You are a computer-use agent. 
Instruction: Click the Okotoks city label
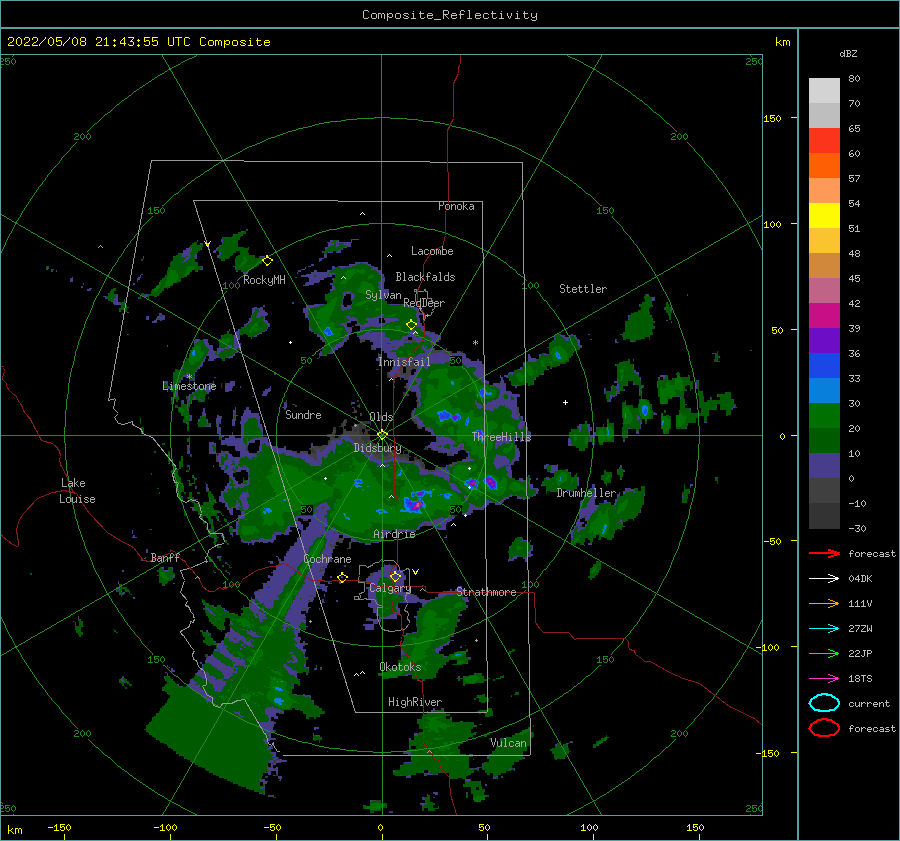(x=401, y=667)
